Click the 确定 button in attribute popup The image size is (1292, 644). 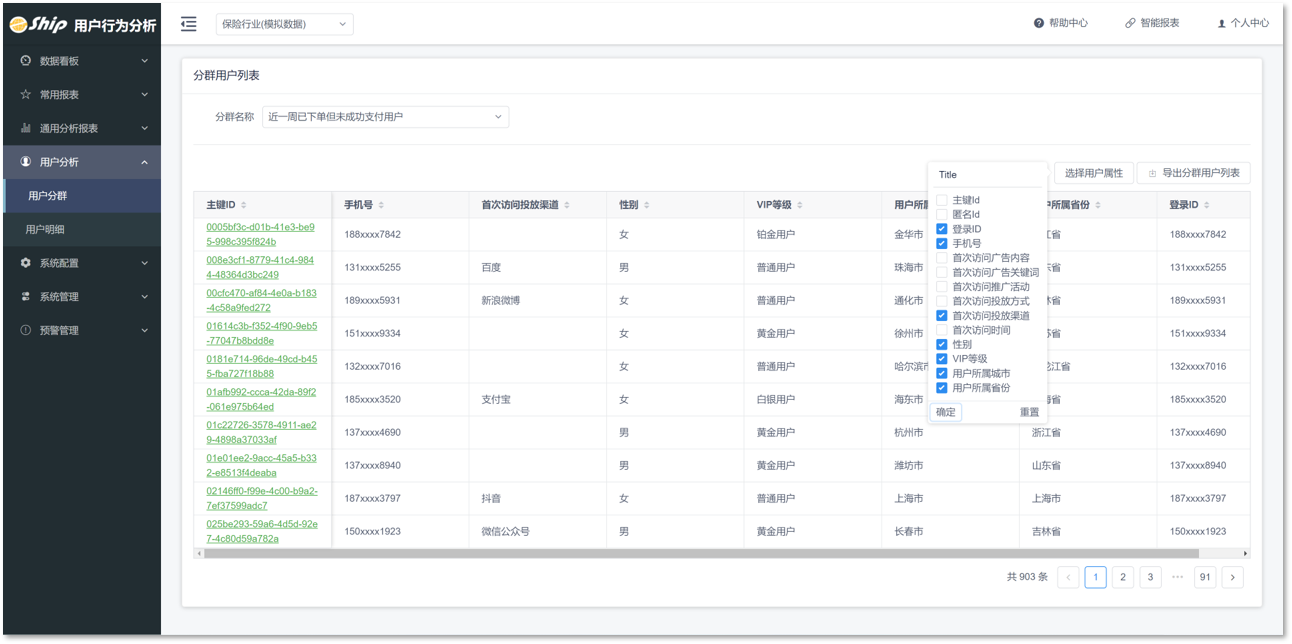944,411
